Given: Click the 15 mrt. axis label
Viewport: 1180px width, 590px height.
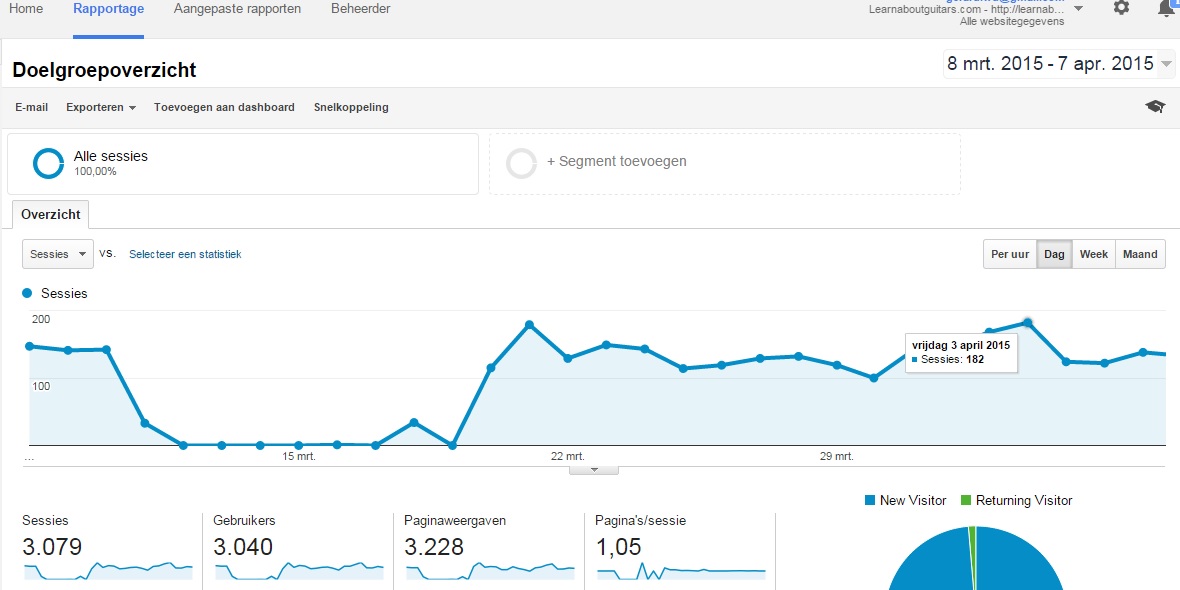Looking at the screenshot, I should (299, 456).
